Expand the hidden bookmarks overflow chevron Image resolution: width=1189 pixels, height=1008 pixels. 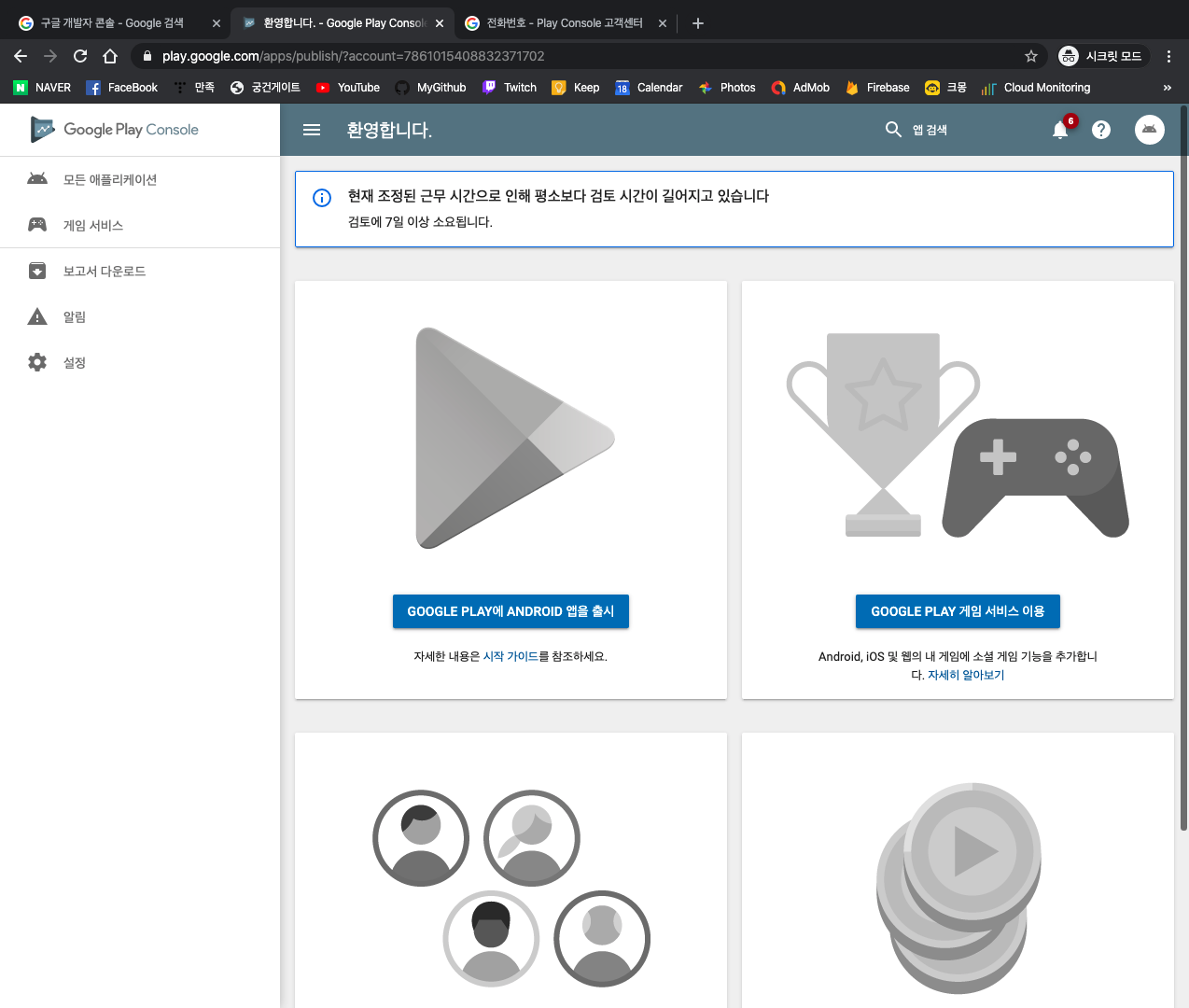click(1167, 88)
